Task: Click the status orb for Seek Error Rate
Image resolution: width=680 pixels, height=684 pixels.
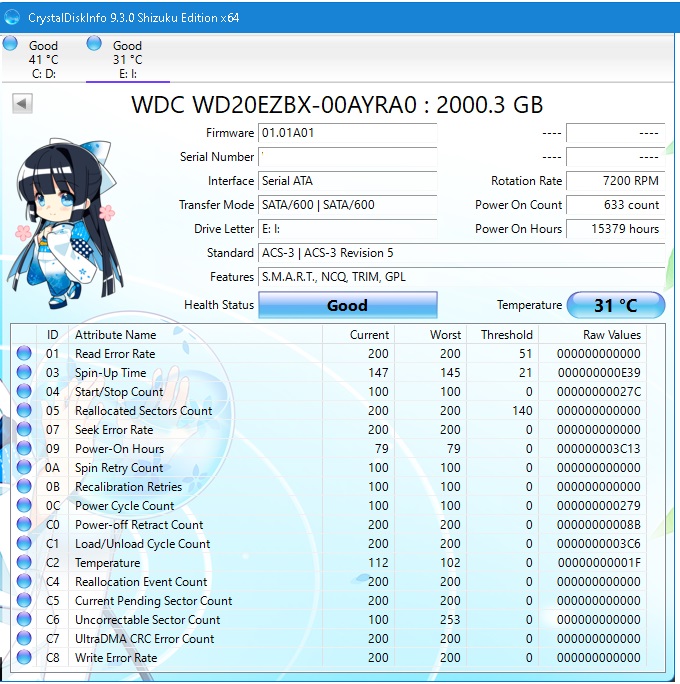Action: pos(24,429)
